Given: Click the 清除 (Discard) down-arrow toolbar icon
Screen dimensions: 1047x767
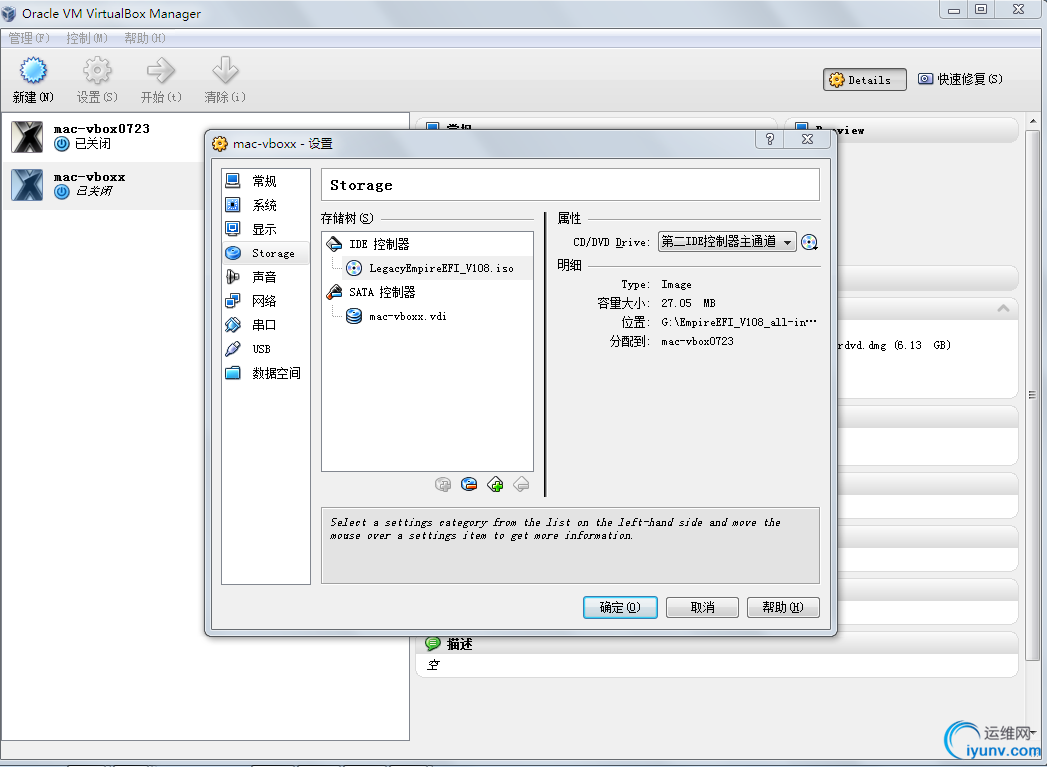Looking at the screenshot, I should (x=225, y=80).
